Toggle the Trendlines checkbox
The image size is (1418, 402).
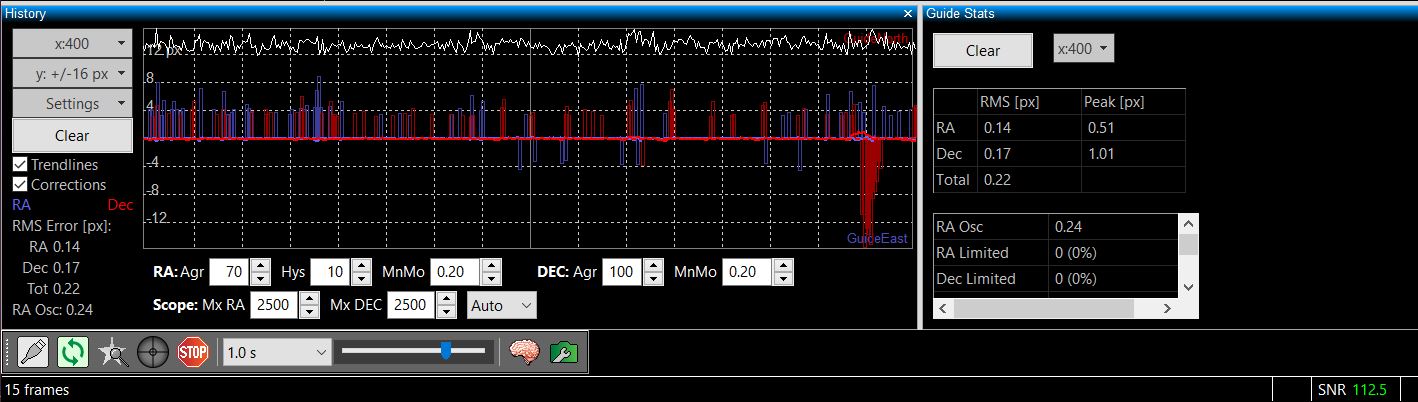[x=21, y=165]
